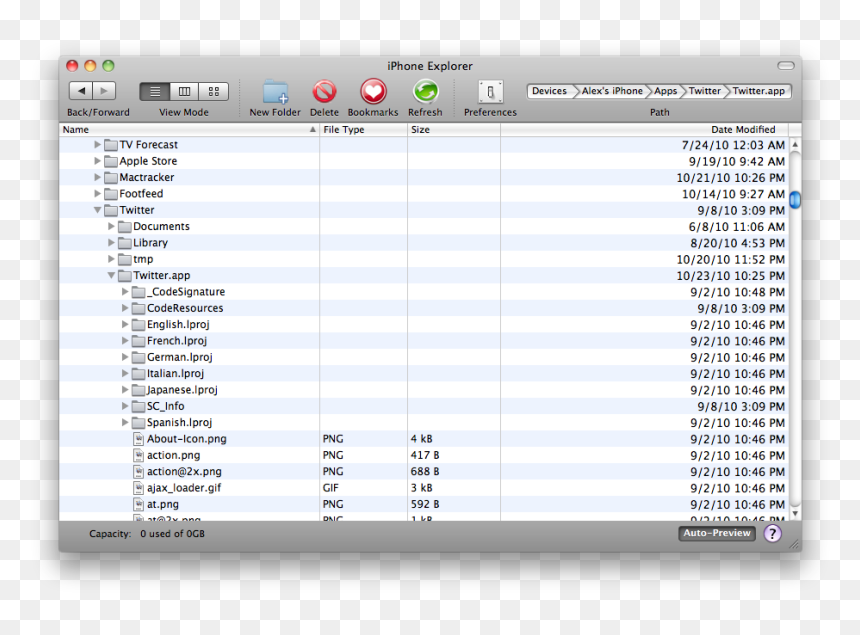Expand the English.lproj folder
Image resolution: width=860 pixels, height=635 pixels.
[x=125, y=325]
